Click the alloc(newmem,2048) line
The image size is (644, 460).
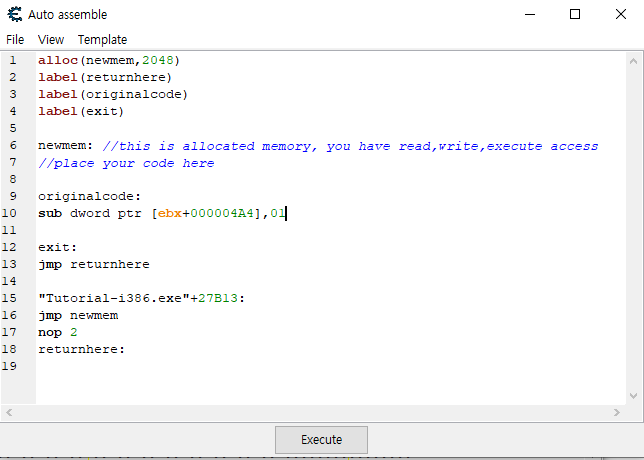click(x=109, y=60)
